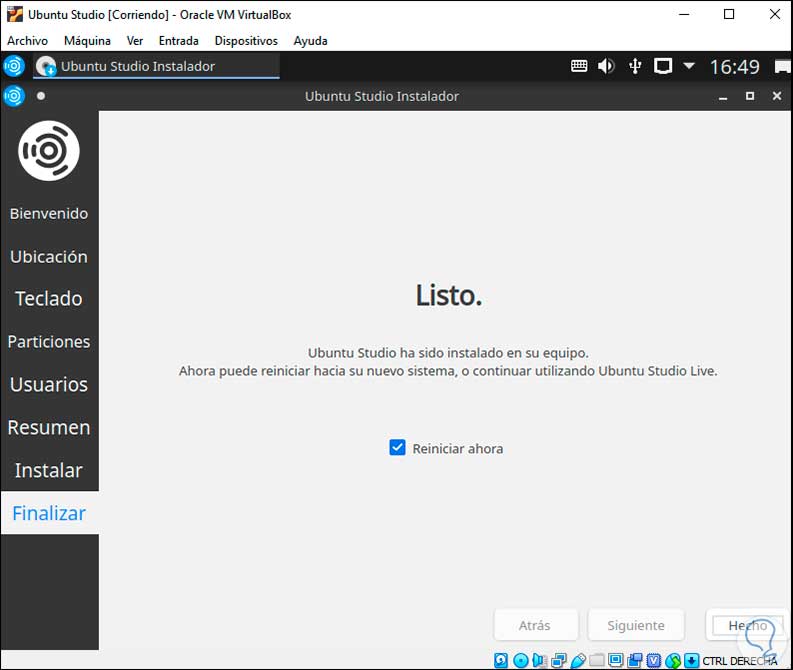Click the optical disc status icon
Screen dimensions: 793x670
[x=520, y=660]
